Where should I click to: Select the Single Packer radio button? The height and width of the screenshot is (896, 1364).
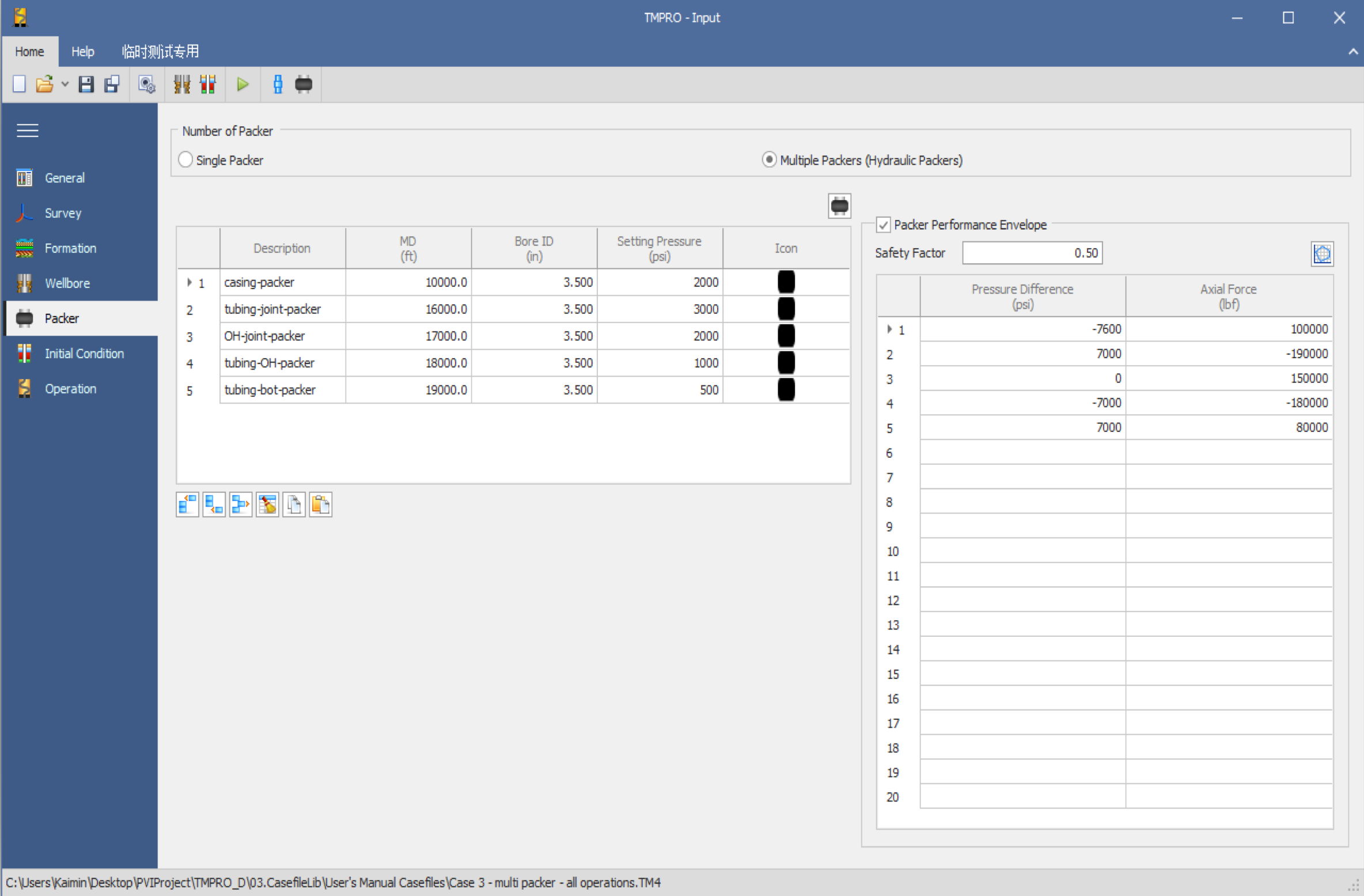(185, 160)
